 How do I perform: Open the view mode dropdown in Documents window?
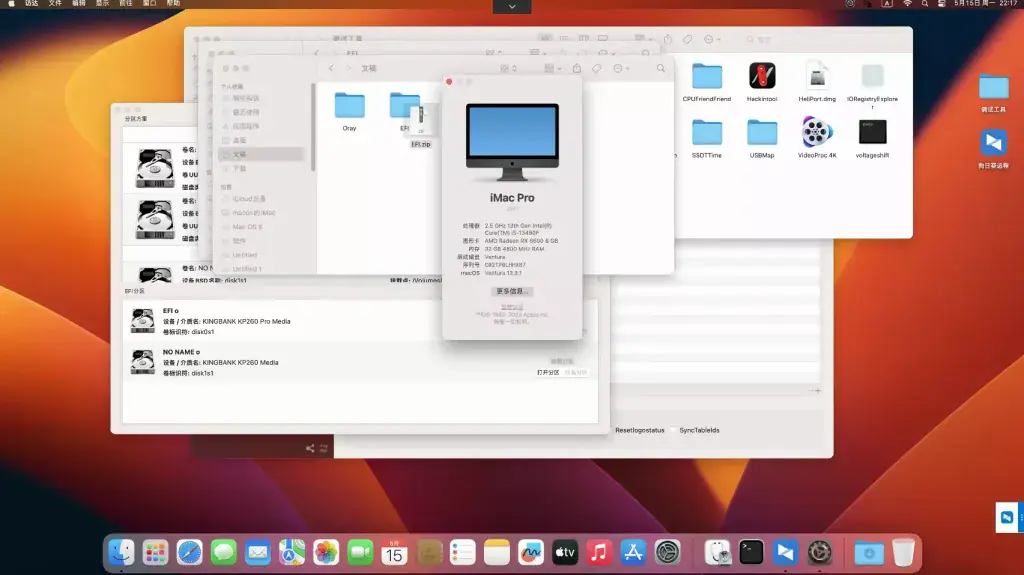509,68
